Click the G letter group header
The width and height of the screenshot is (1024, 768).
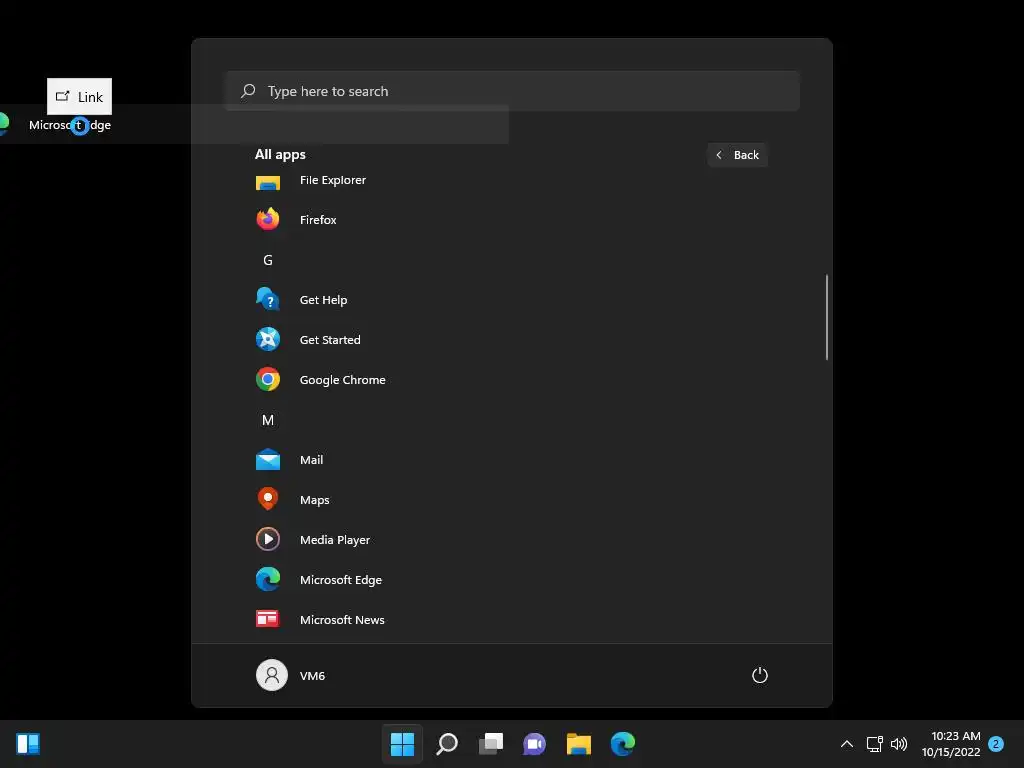(x=268, y=260)
